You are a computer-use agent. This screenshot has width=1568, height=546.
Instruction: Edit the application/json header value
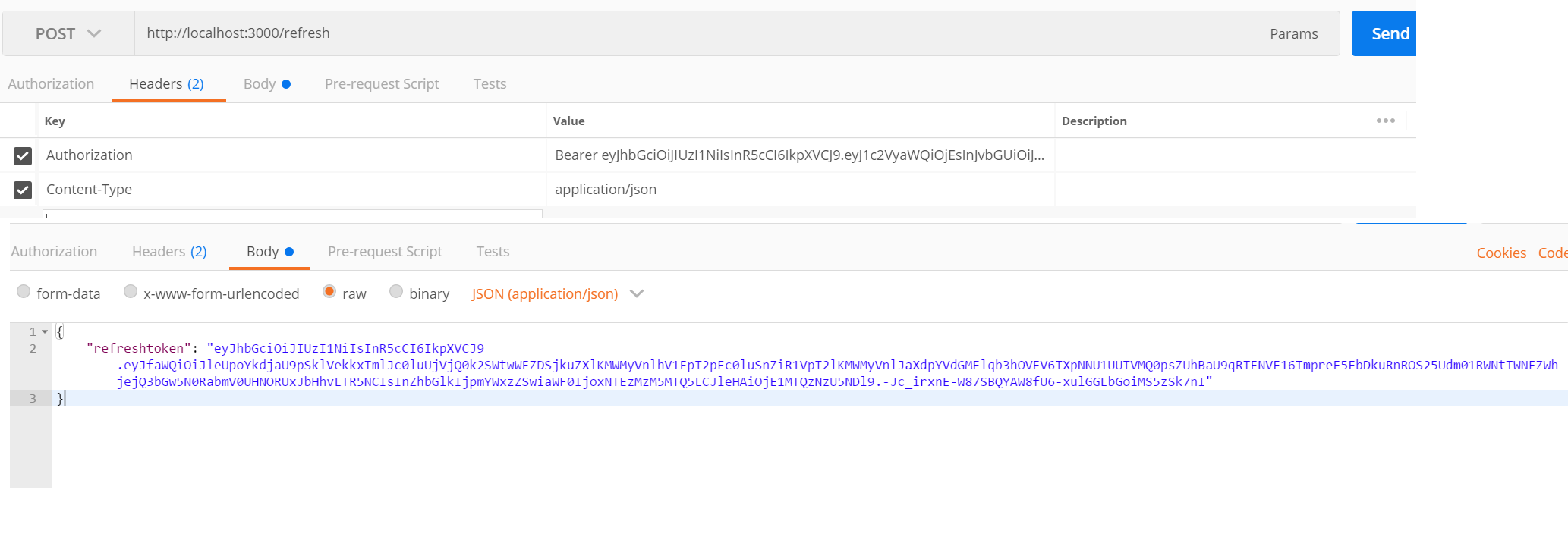click(x=800, y=190)
